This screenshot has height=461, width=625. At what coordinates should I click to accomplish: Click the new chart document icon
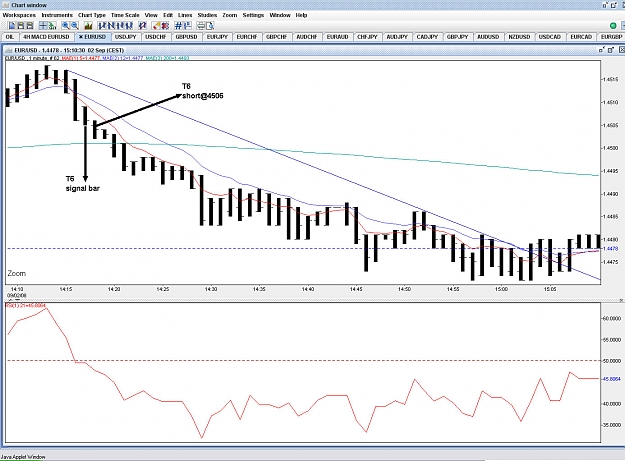point(12,26)
